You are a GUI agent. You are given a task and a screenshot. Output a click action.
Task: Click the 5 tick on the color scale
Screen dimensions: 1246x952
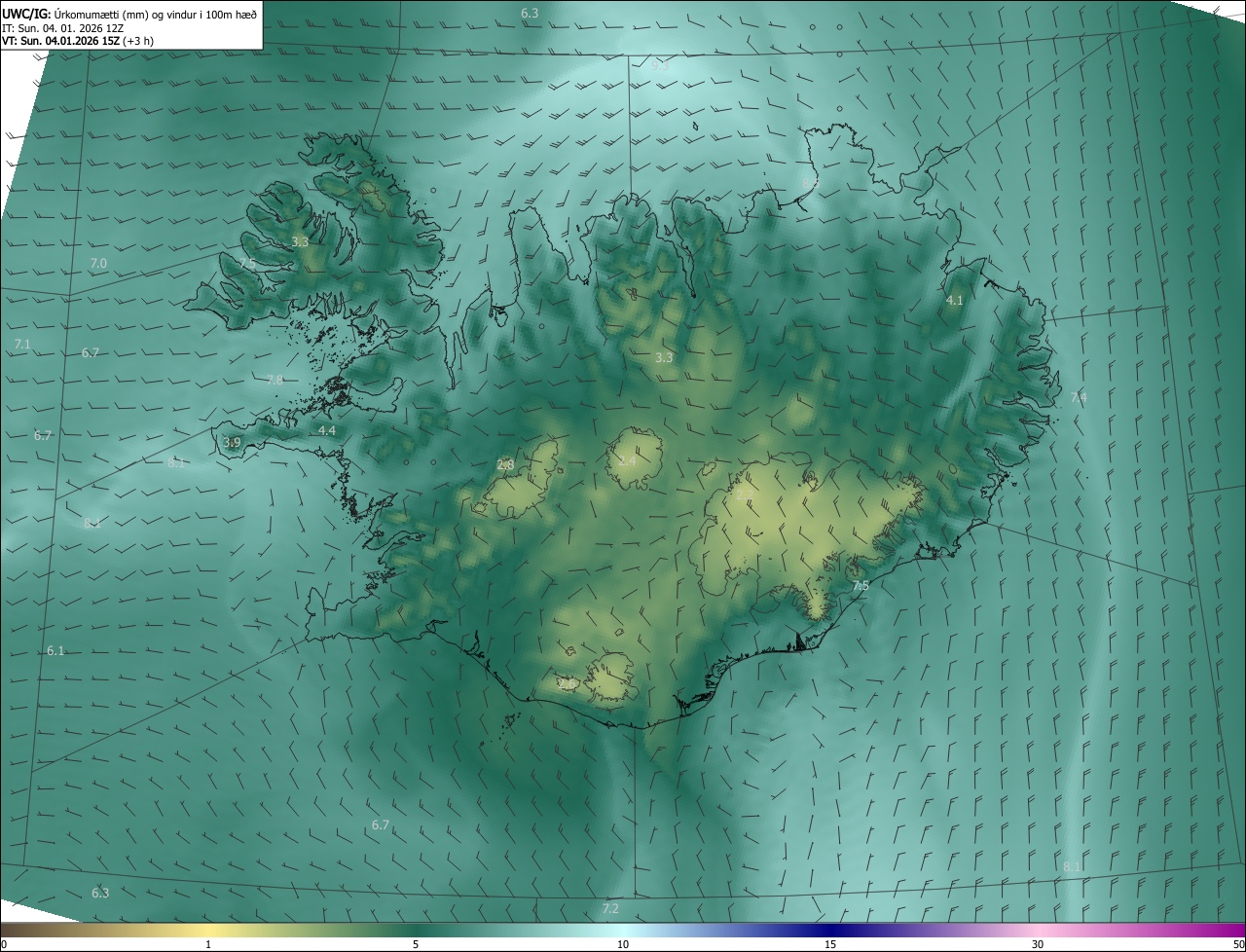[x=416, y=945]
